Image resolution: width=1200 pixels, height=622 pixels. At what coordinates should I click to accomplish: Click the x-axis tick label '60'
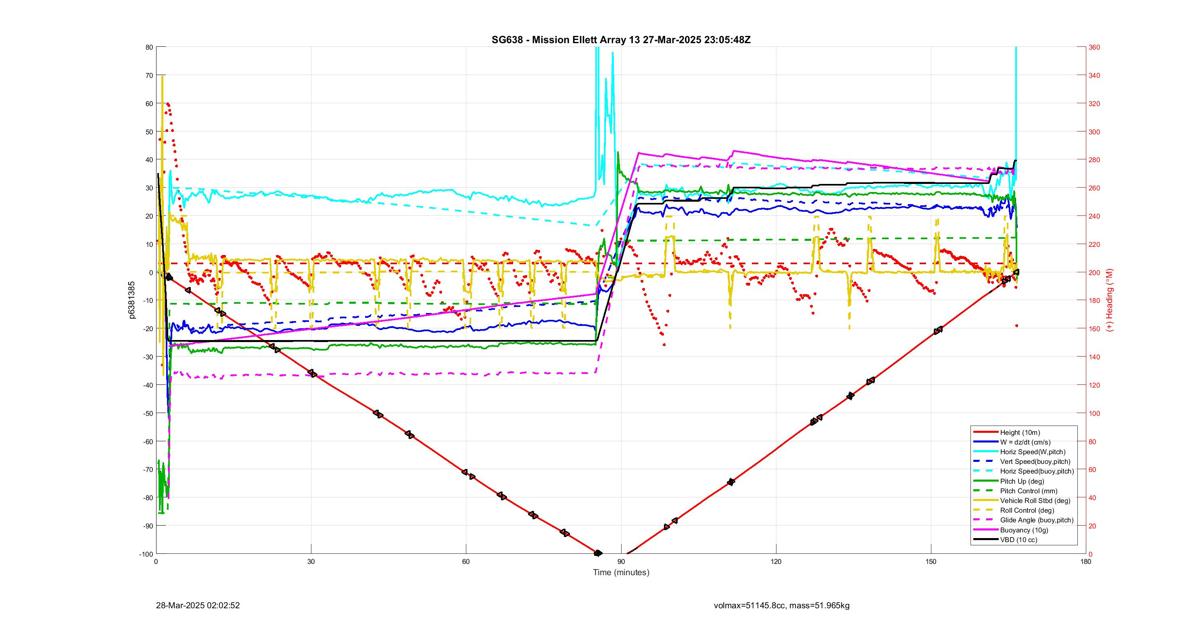coord(466,562)
